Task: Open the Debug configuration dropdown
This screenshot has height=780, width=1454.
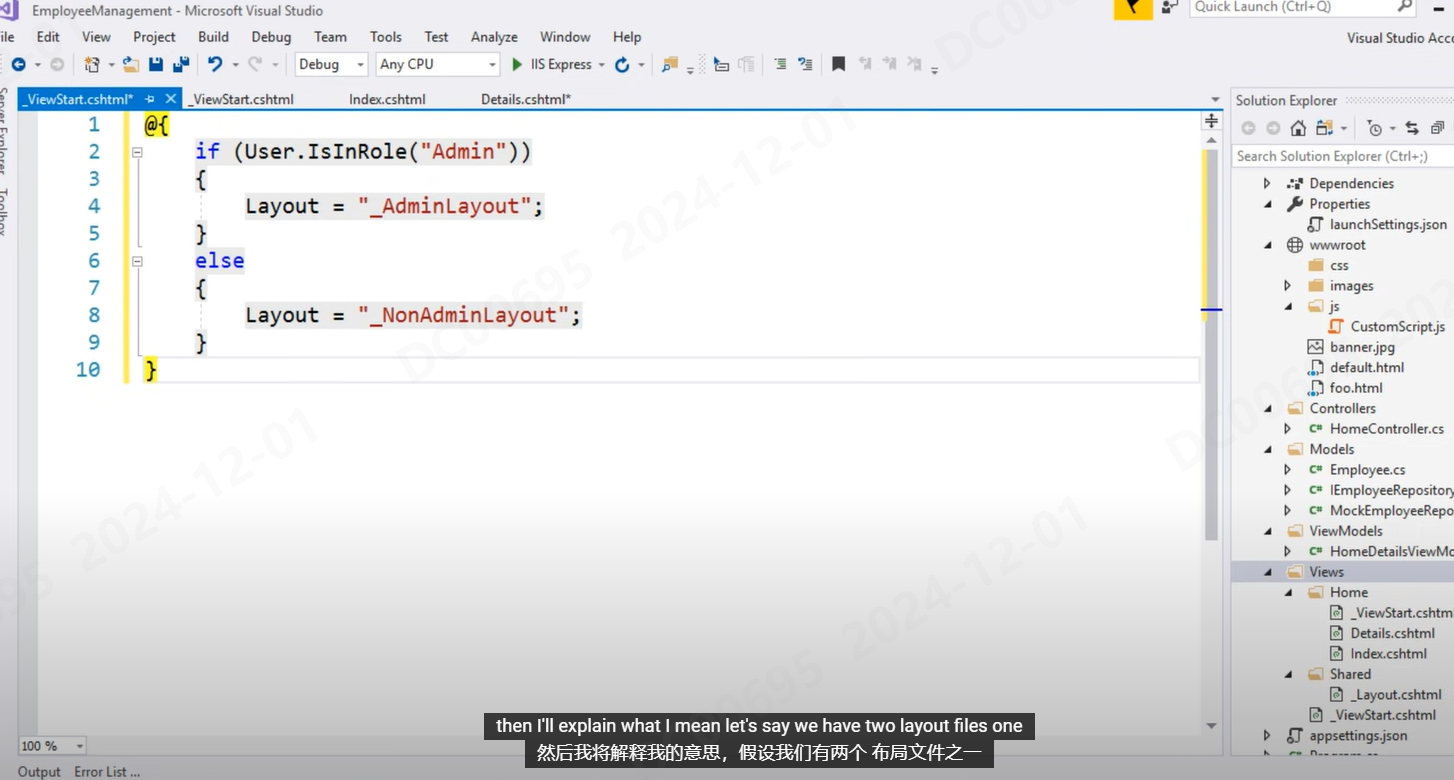Action: point(332,64)
